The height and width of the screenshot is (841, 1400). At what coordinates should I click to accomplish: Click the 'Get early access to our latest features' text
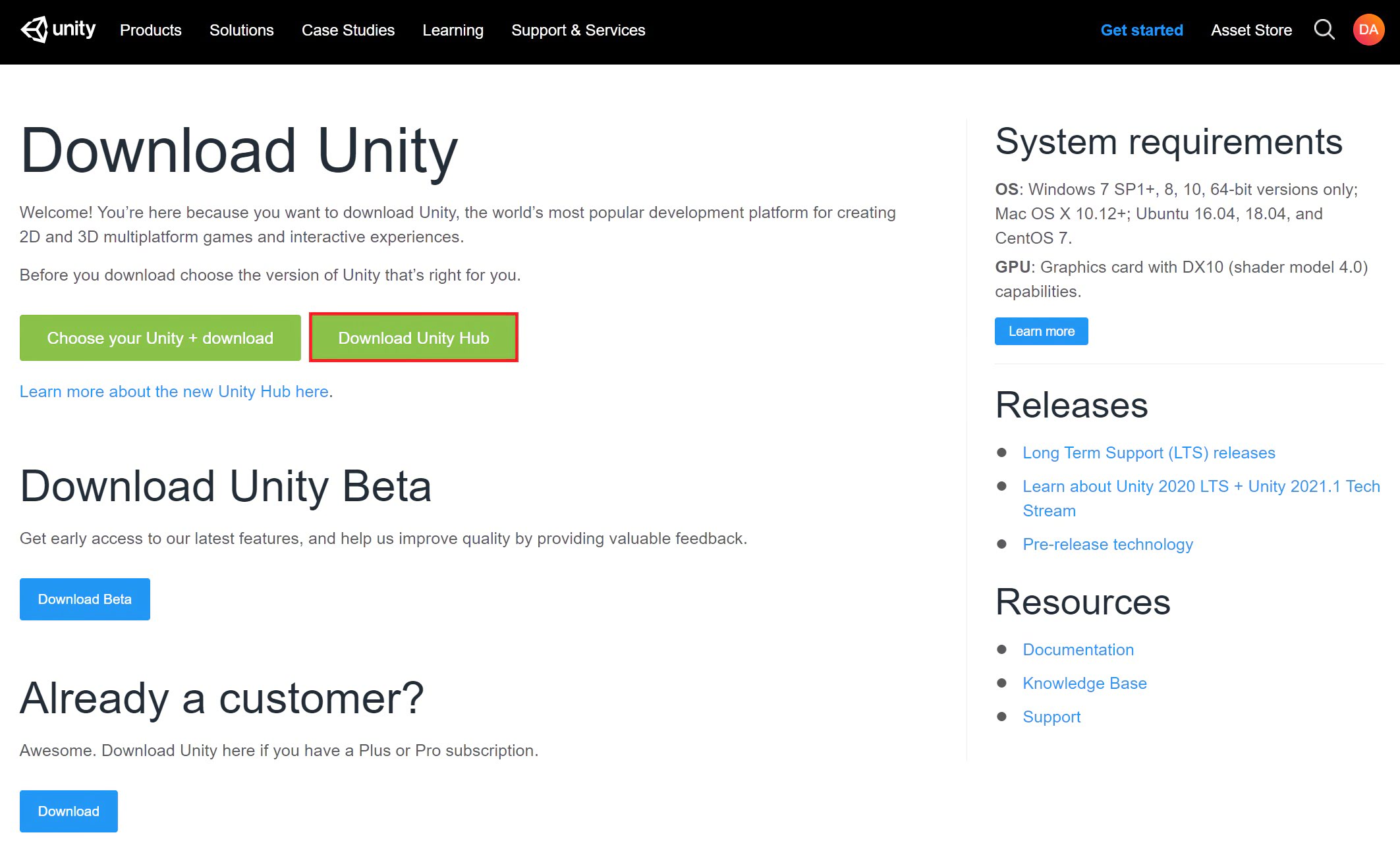tap(383, 539)
